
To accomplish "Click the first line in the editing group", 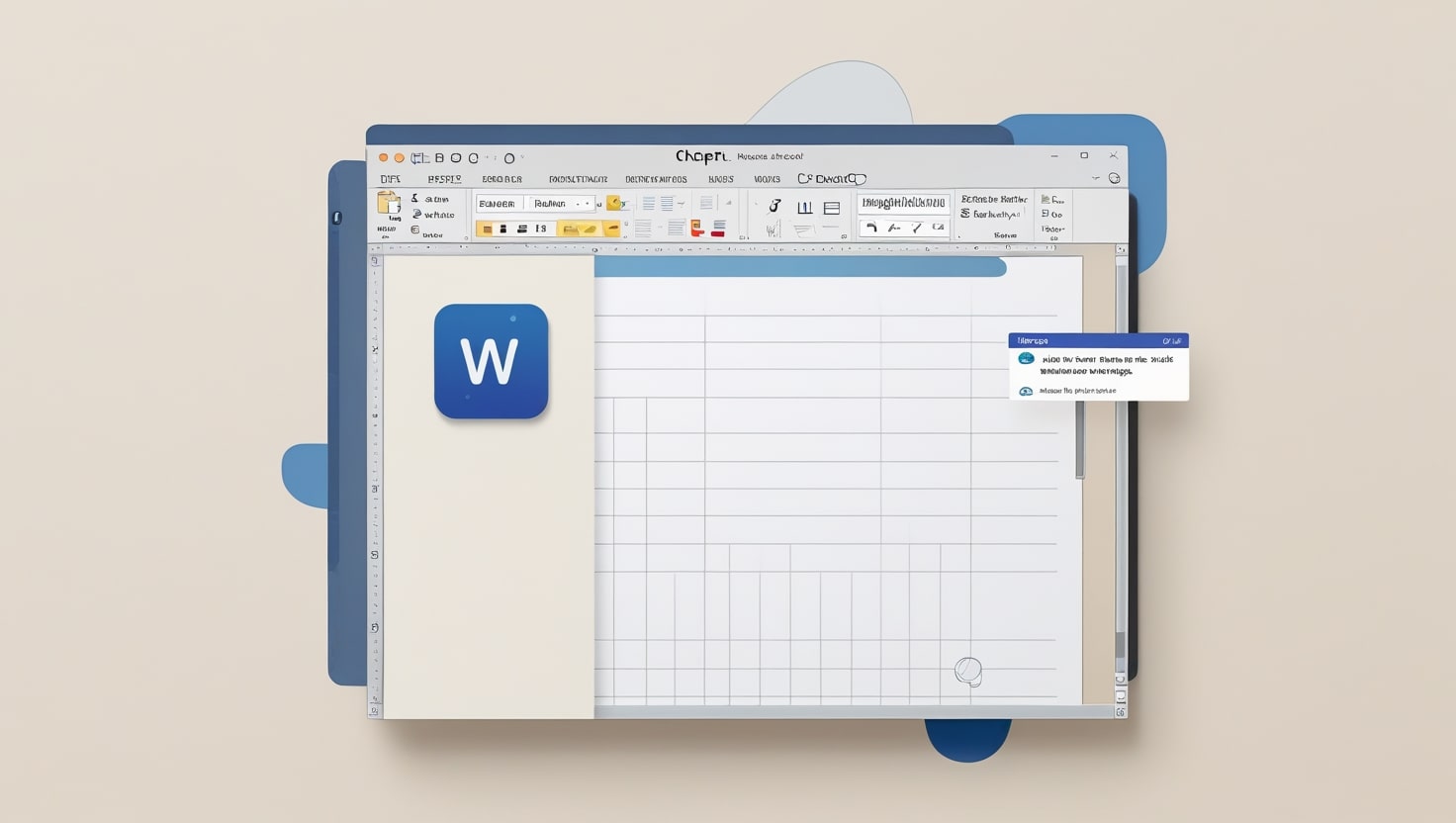I will tap(994, 199).
